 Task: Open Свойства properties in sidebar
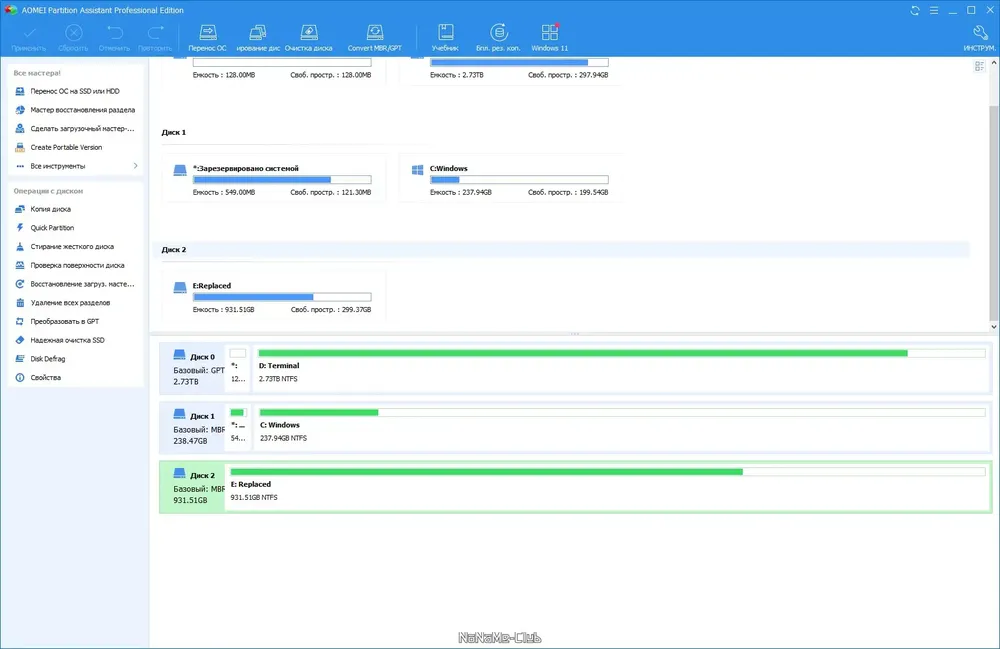[x=45, y=377]
